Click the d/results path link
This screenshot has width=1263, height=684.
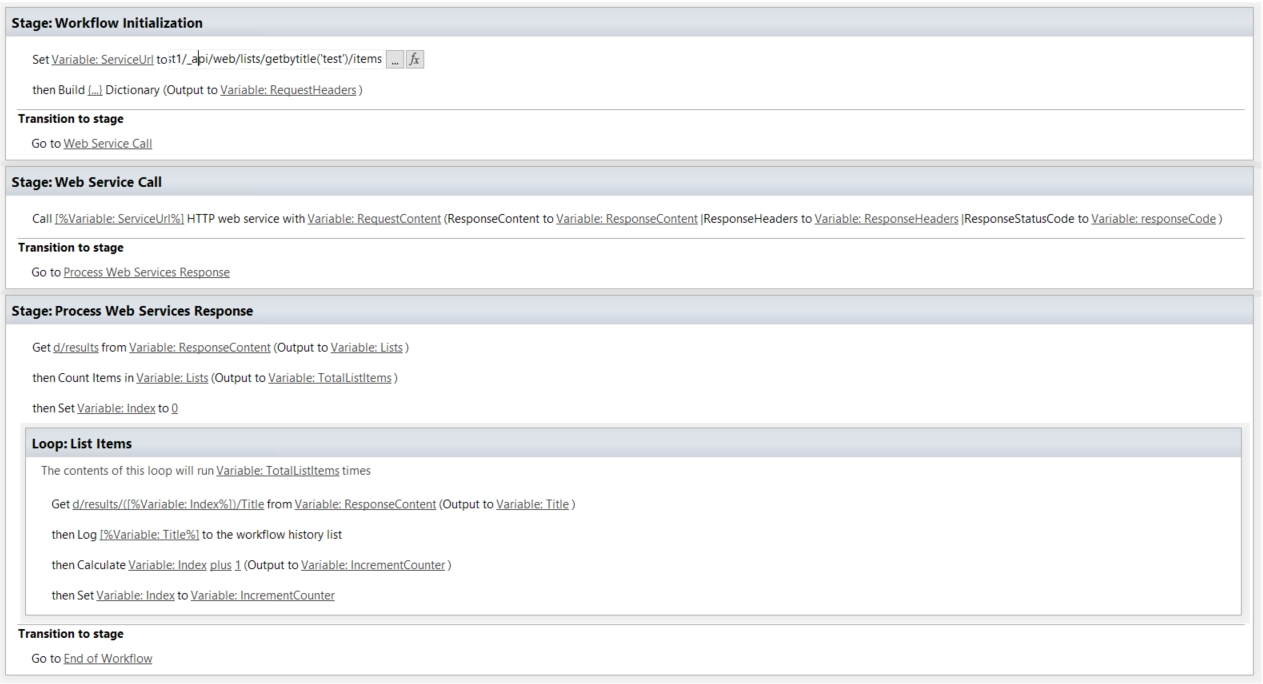click(x=76, y=348)
